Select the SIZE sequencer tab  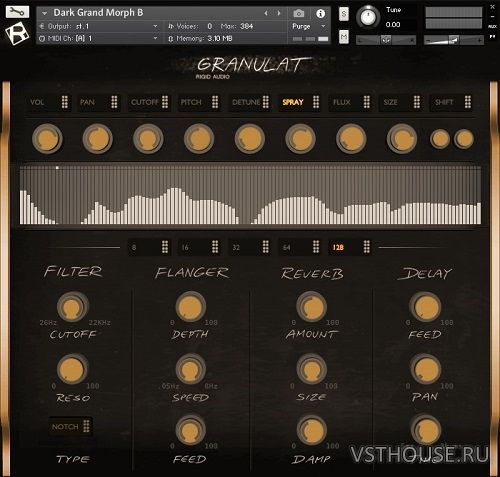401,102
